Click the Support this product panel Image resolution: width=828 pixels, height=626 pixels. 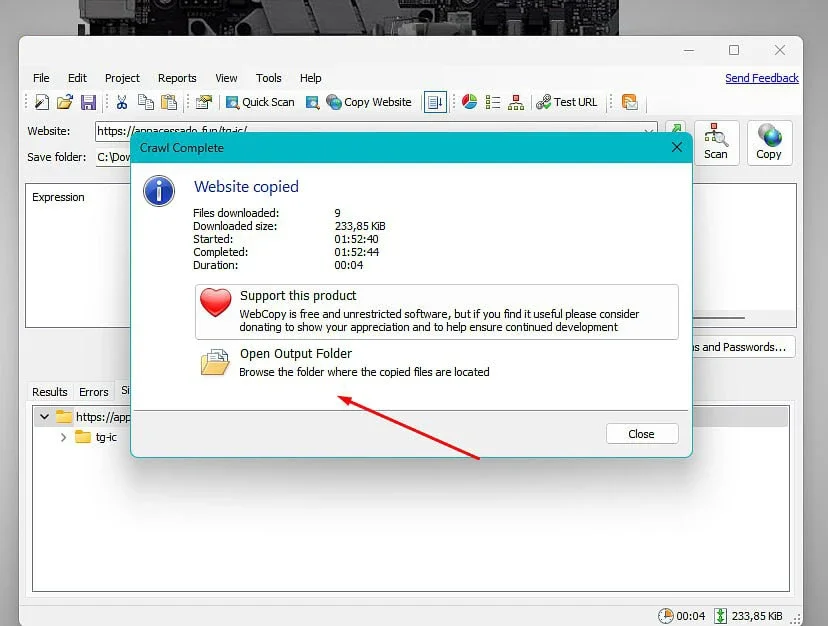pyautogui.click(x=436, y=312)
